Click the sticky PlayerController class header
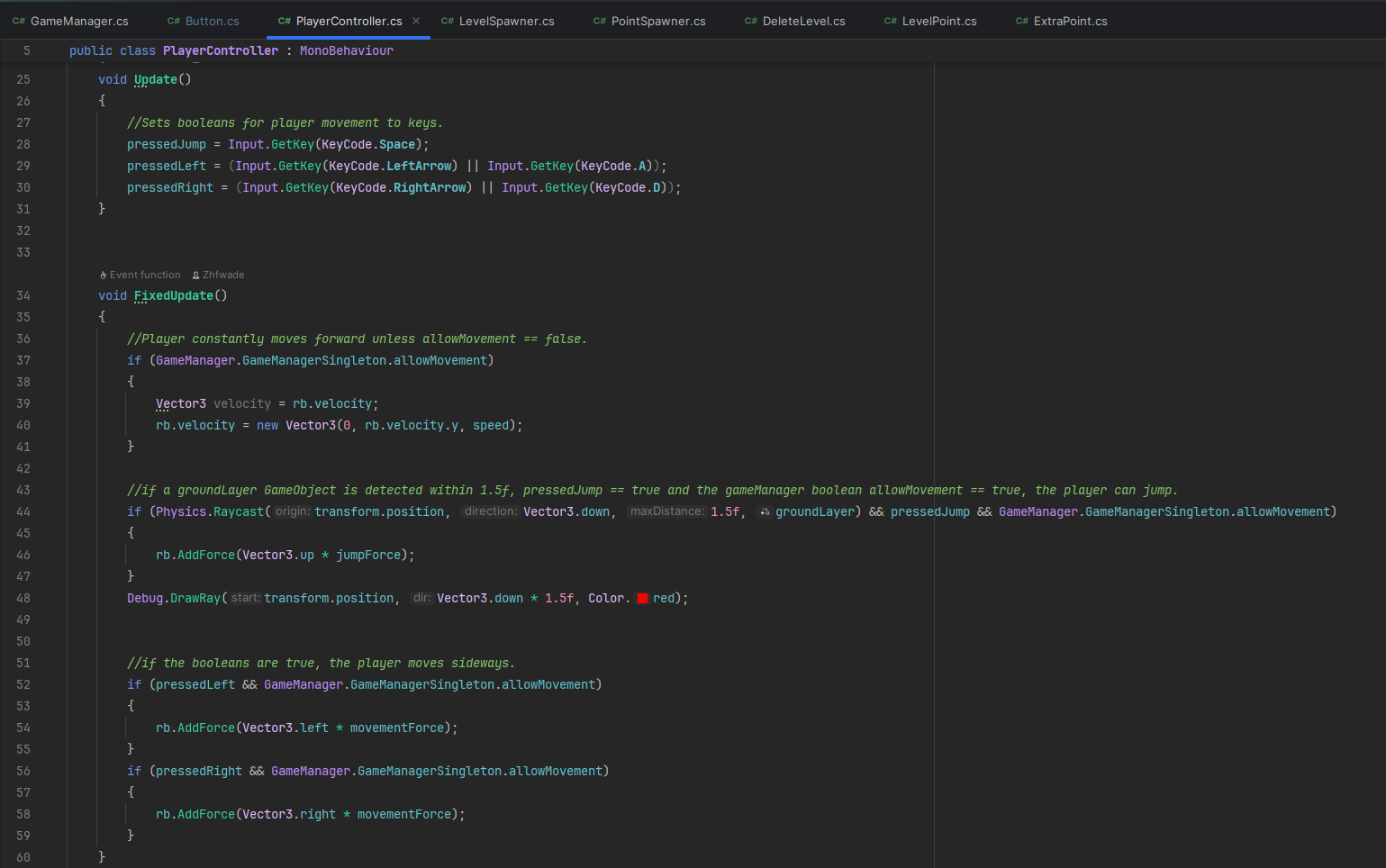 tap(231, 50)
